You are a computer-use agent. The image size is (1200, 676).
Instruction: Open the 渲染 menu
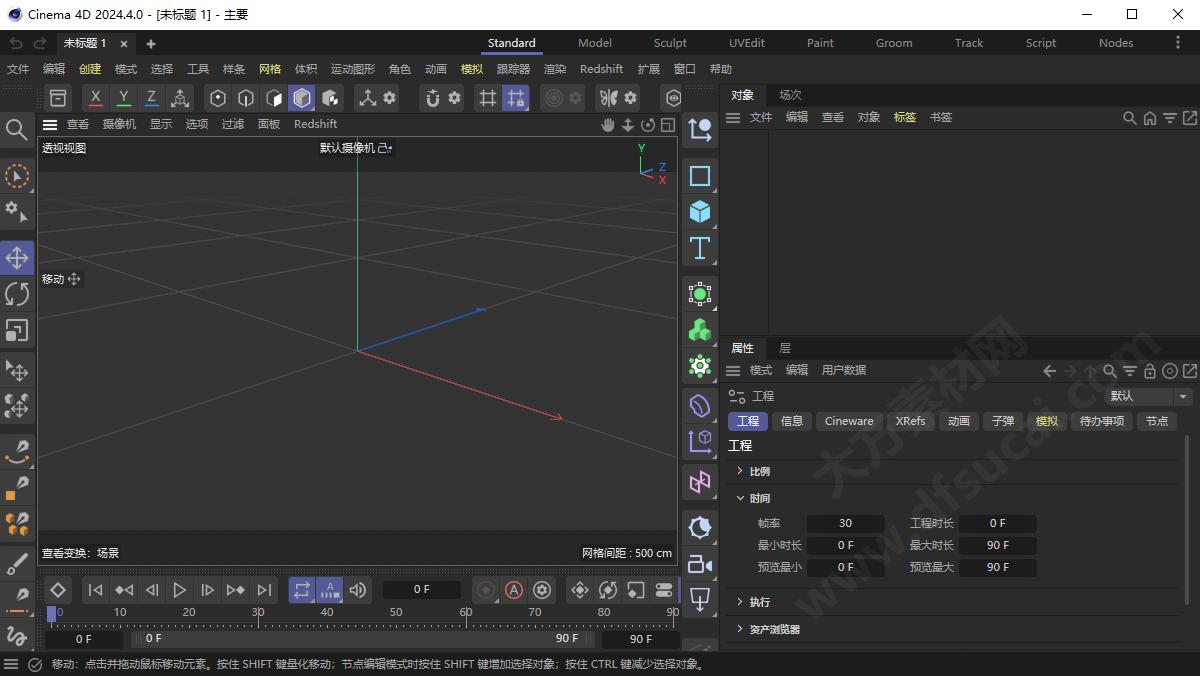555,69
